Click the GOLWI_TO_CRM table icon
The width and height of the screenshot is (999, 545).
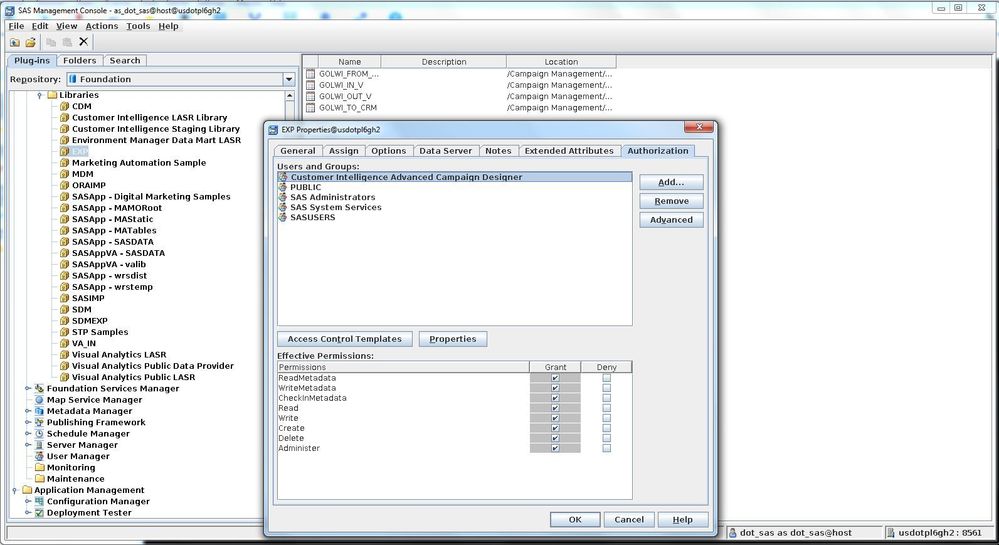[311, 108]
